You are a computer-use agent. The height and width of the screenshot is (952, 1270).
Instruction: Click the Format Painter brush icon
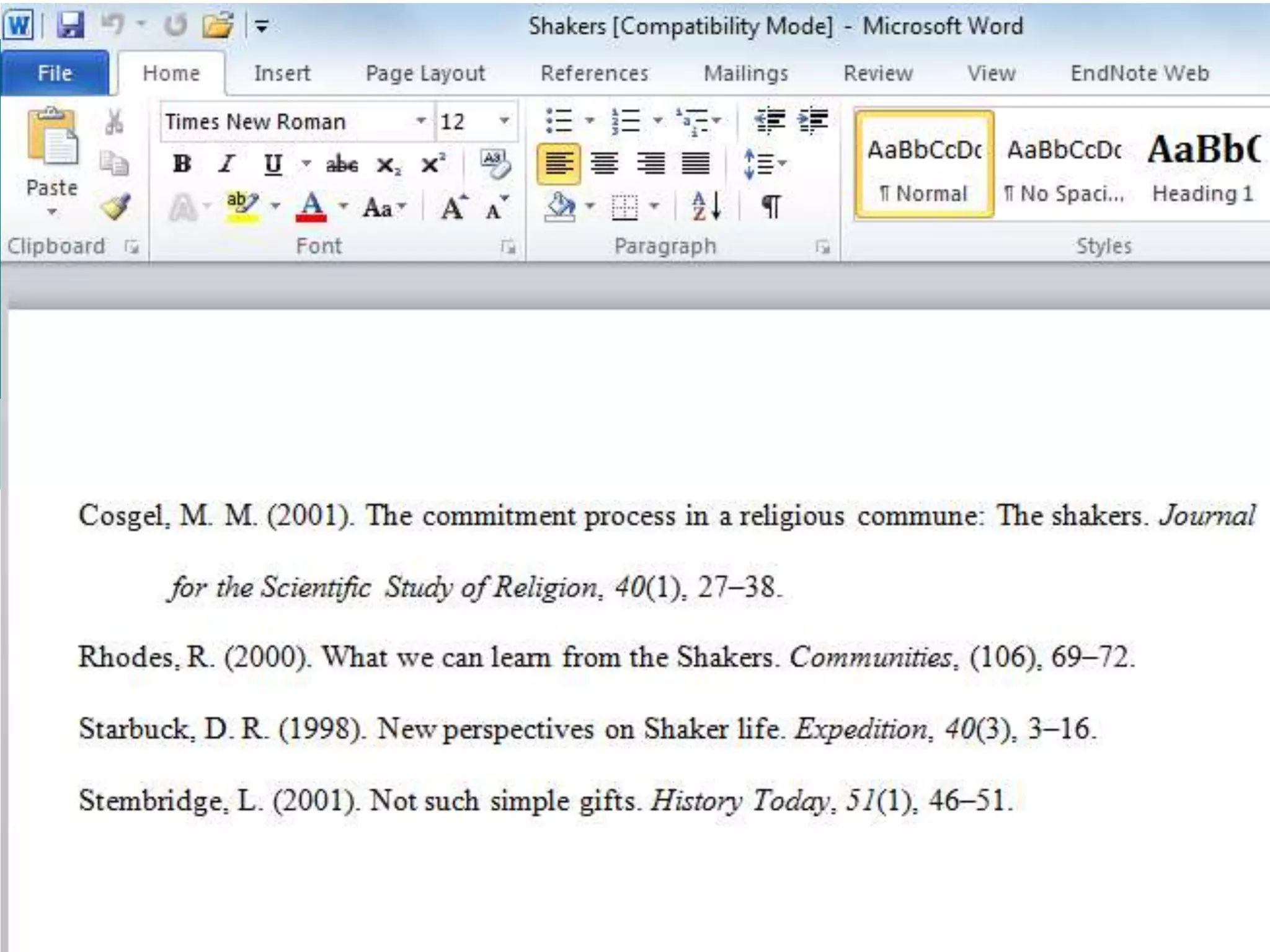click(116, 207)
